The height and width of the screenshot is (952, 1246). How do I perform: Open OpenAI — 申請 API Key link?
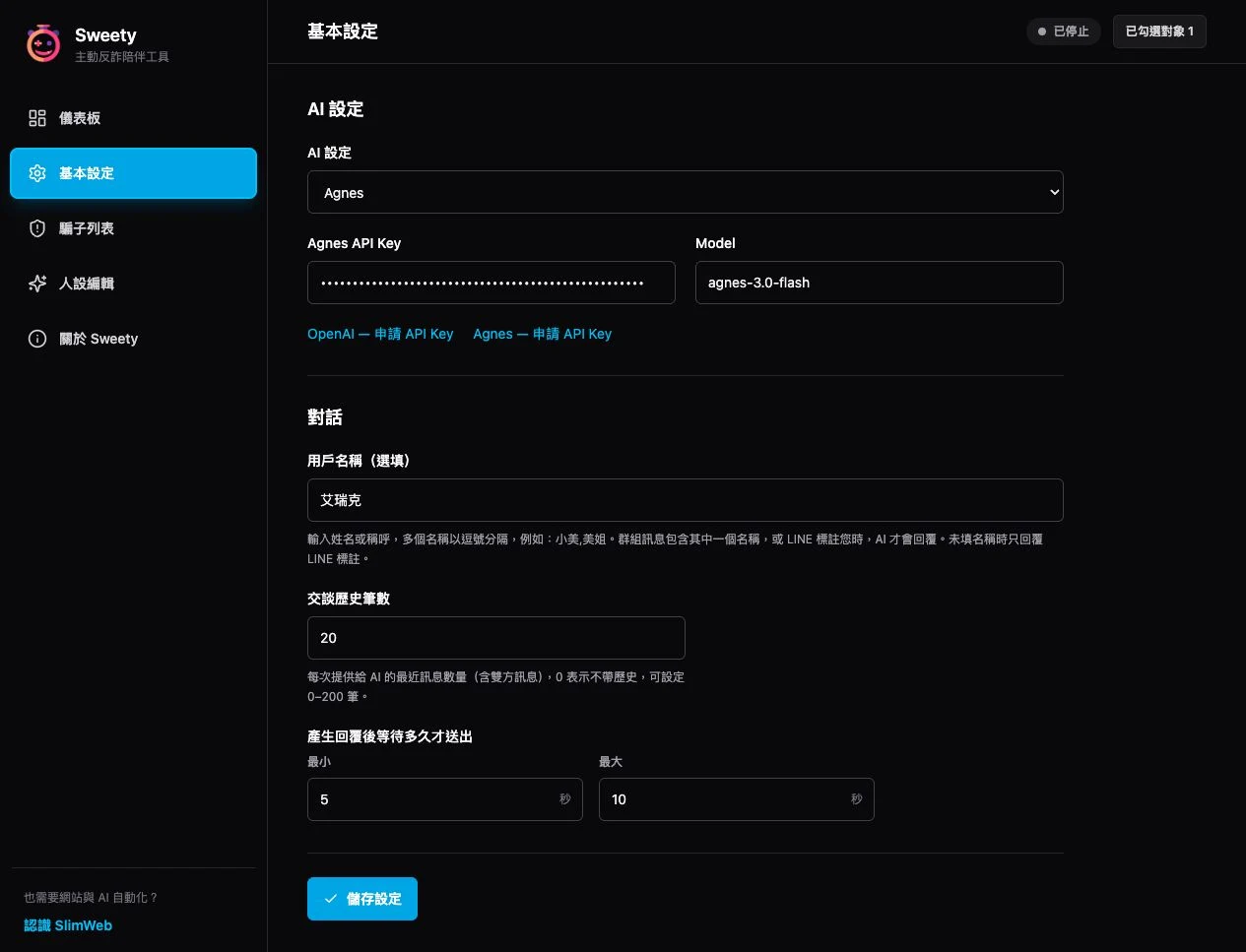(x=380, y=334)
